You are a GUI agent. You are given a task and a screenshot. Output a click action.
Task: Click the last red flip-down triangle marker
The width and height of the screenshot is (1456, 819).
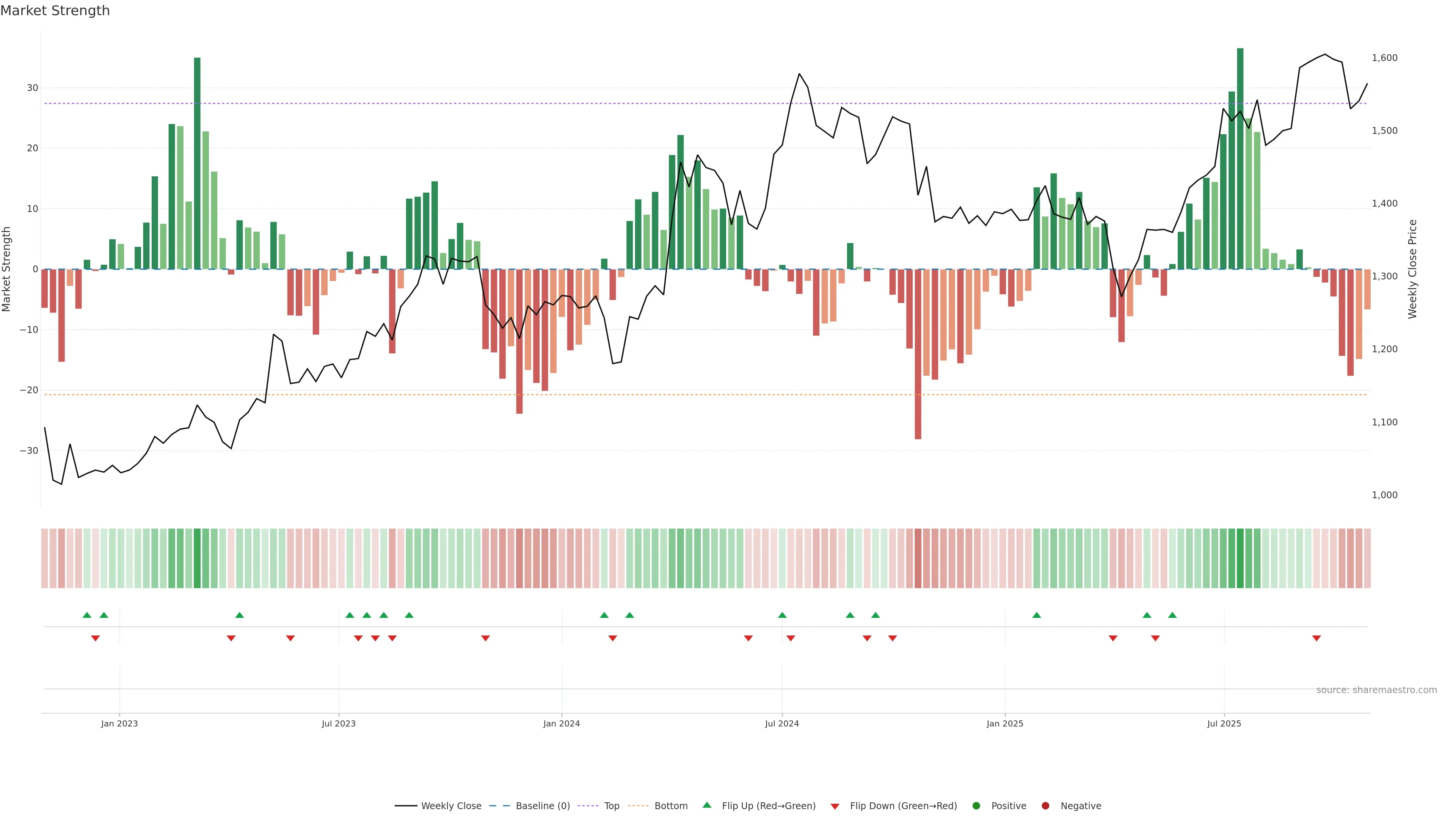[x=1316, y=638]
